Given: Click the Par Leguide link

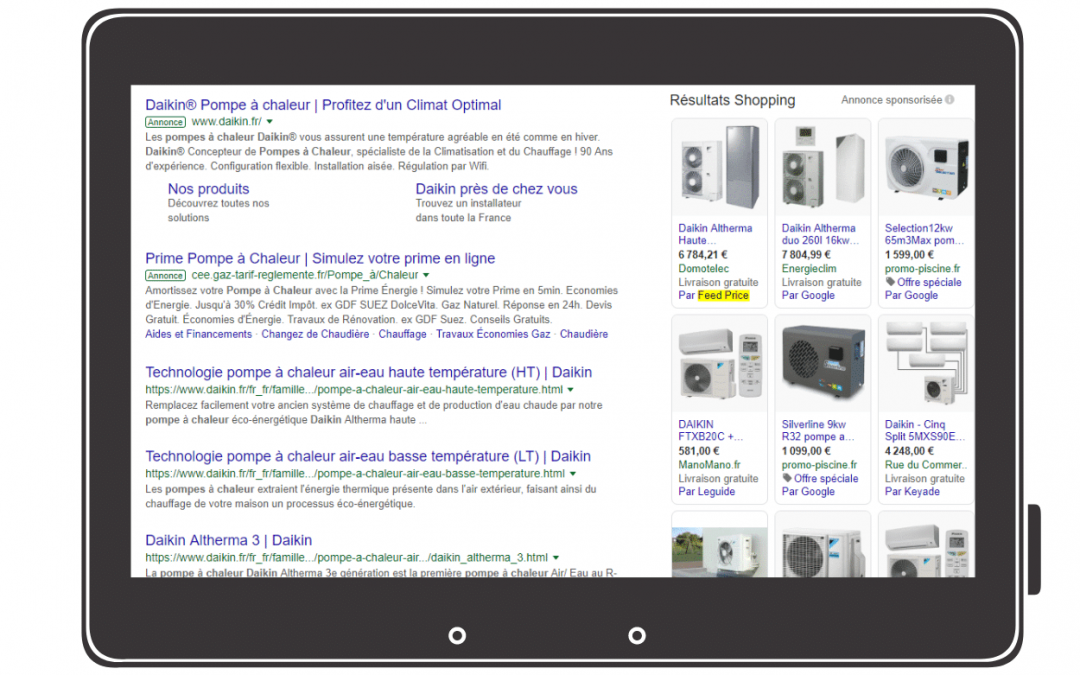Looking at the screenshot, I should tap(707, 492).
